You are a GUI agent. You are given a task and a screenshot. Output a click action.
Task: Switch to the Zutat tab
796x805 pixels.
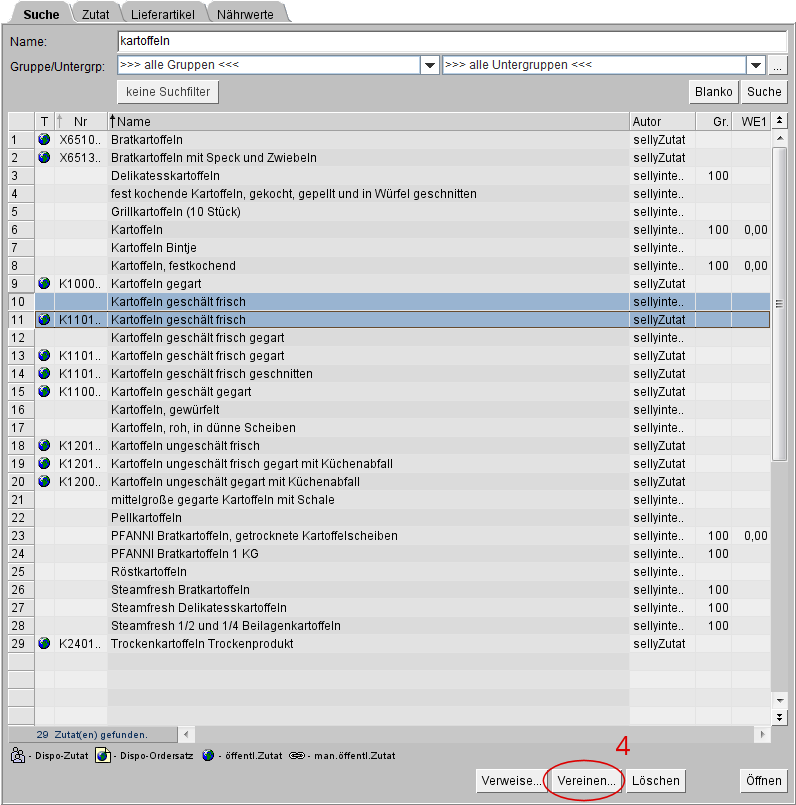[96, 14]
